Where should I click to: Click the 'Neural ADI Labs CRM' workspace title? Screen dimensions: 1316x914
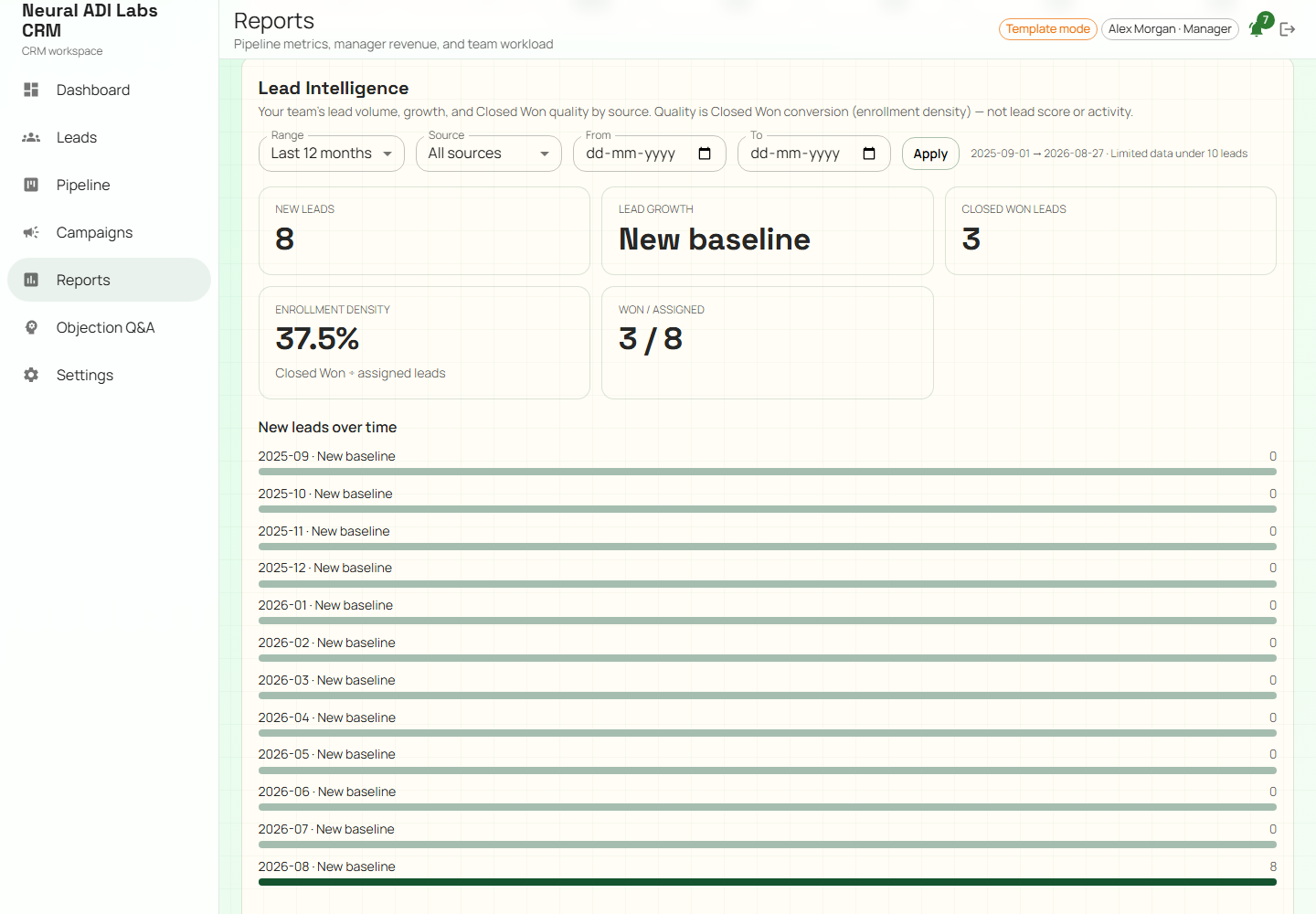click(x=90, y=20)
